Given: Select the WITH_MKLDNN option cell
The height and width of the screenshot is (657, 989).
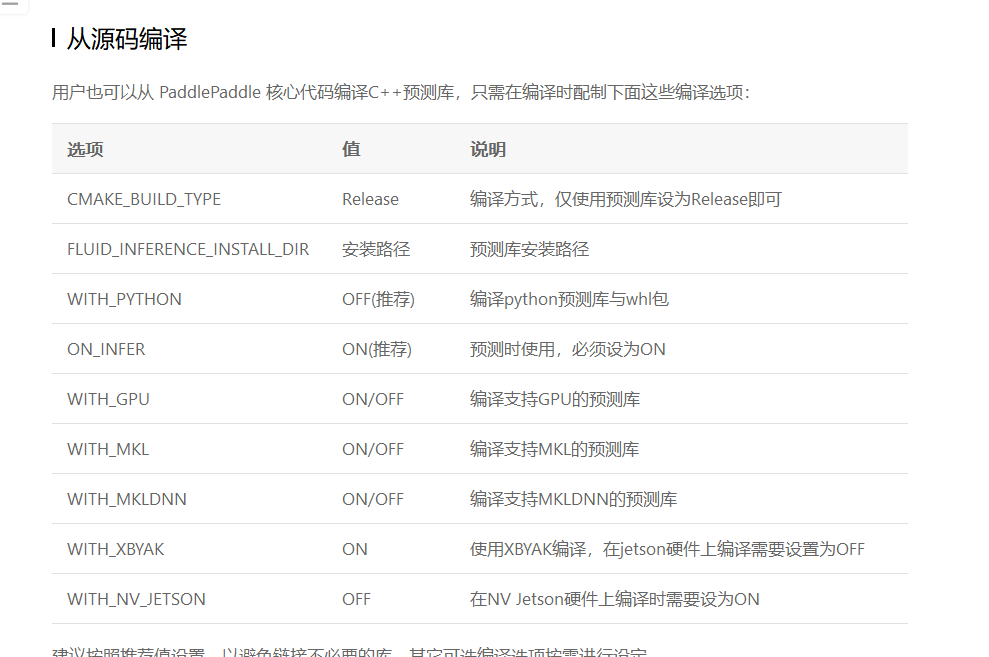Looking at the screenshot, I should click(127, 499).
